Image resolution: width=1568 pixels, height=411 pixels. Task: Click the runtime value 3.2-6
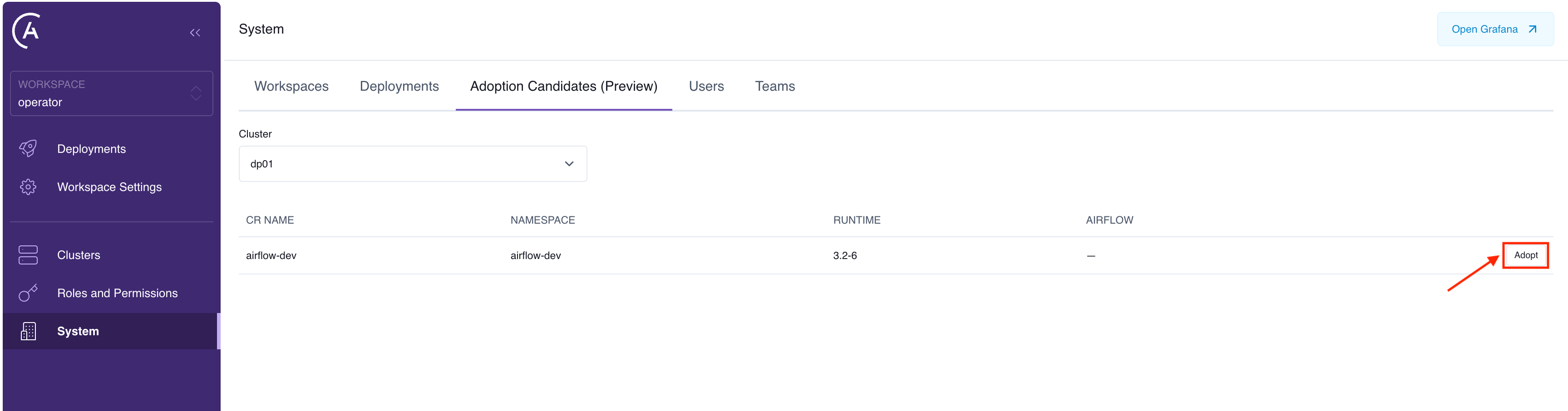[845, 255]
